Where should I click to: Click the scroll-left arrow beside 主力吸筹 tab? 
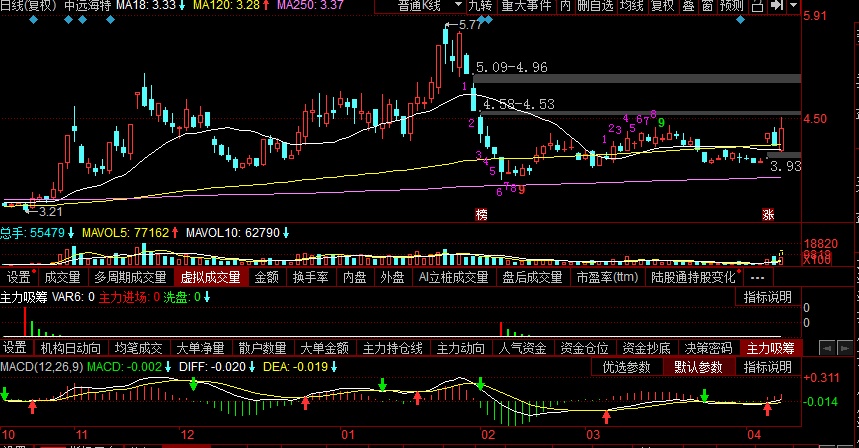pyautogui.click(x=826, y=349)
